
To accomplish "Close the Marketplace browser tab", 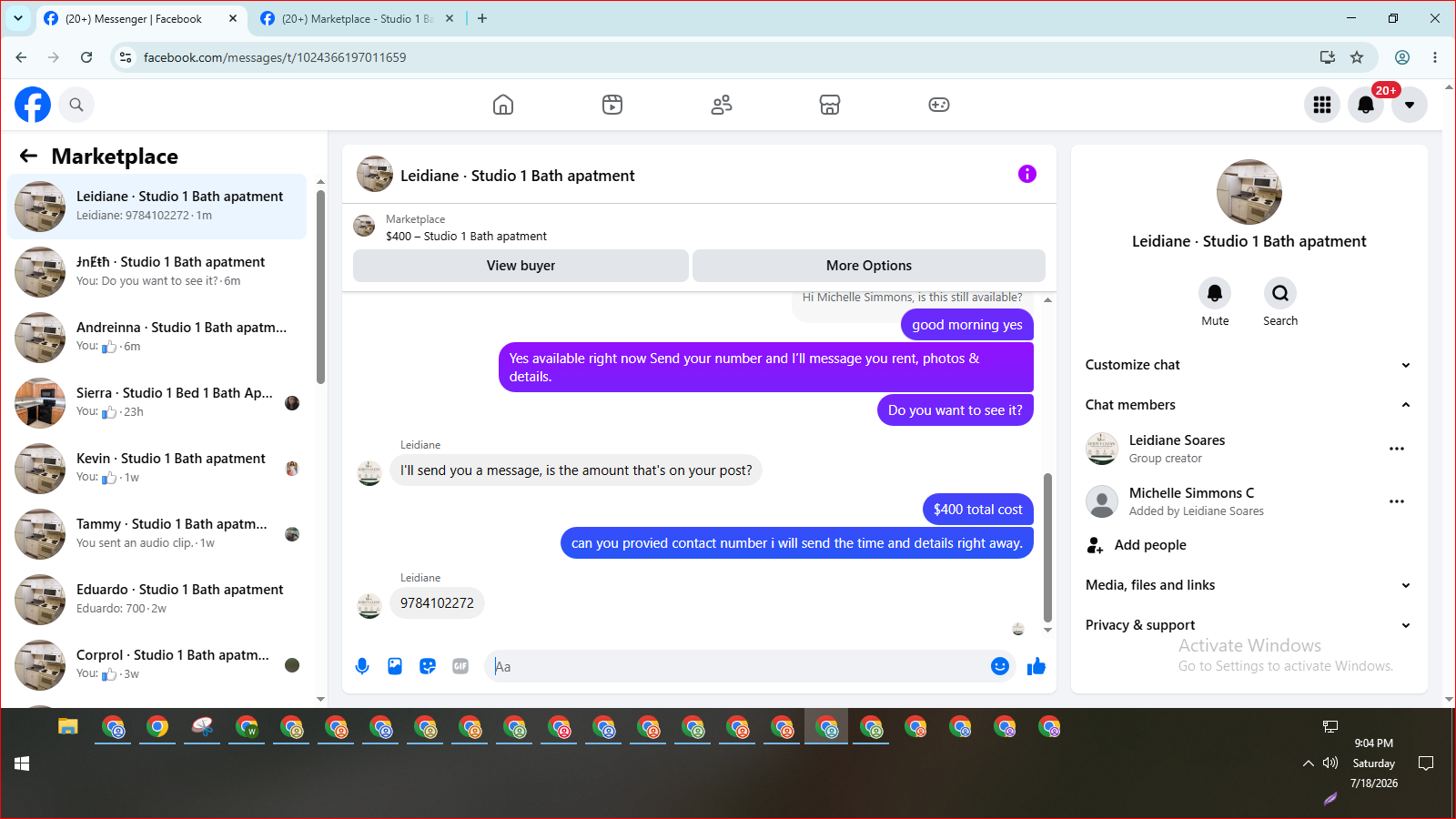I will click(450, 18).
